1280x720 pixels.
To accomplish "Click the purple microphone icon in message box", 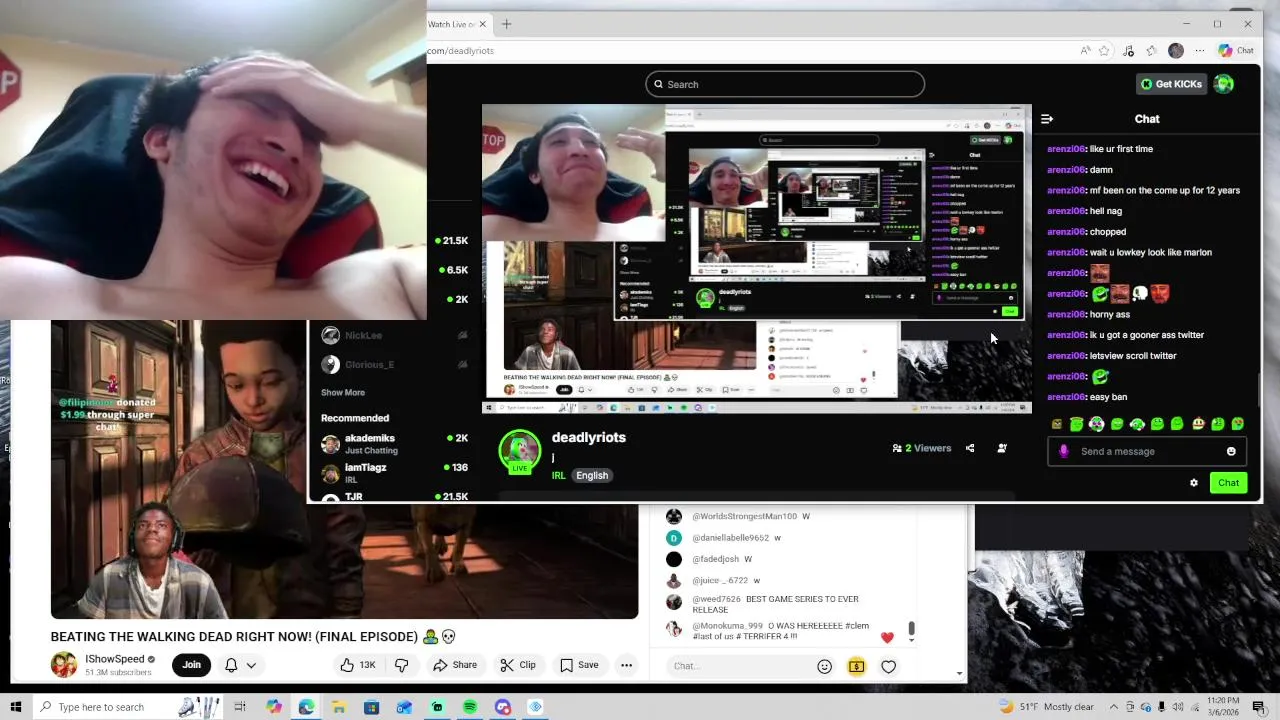I will point(1063,451).
